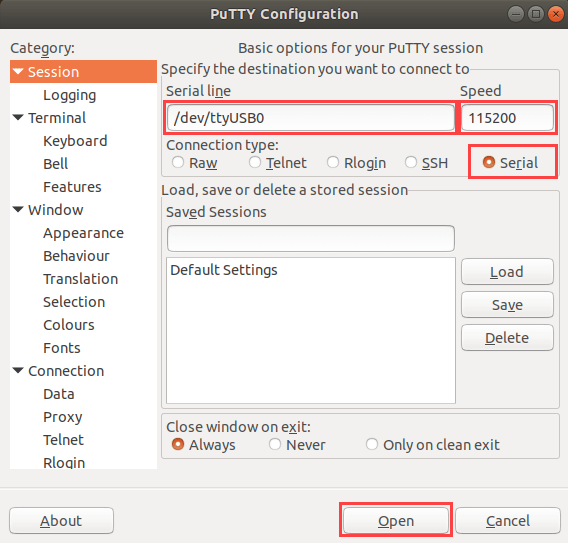Minimize the PuTTY Configuration window

tap(515, 14)
